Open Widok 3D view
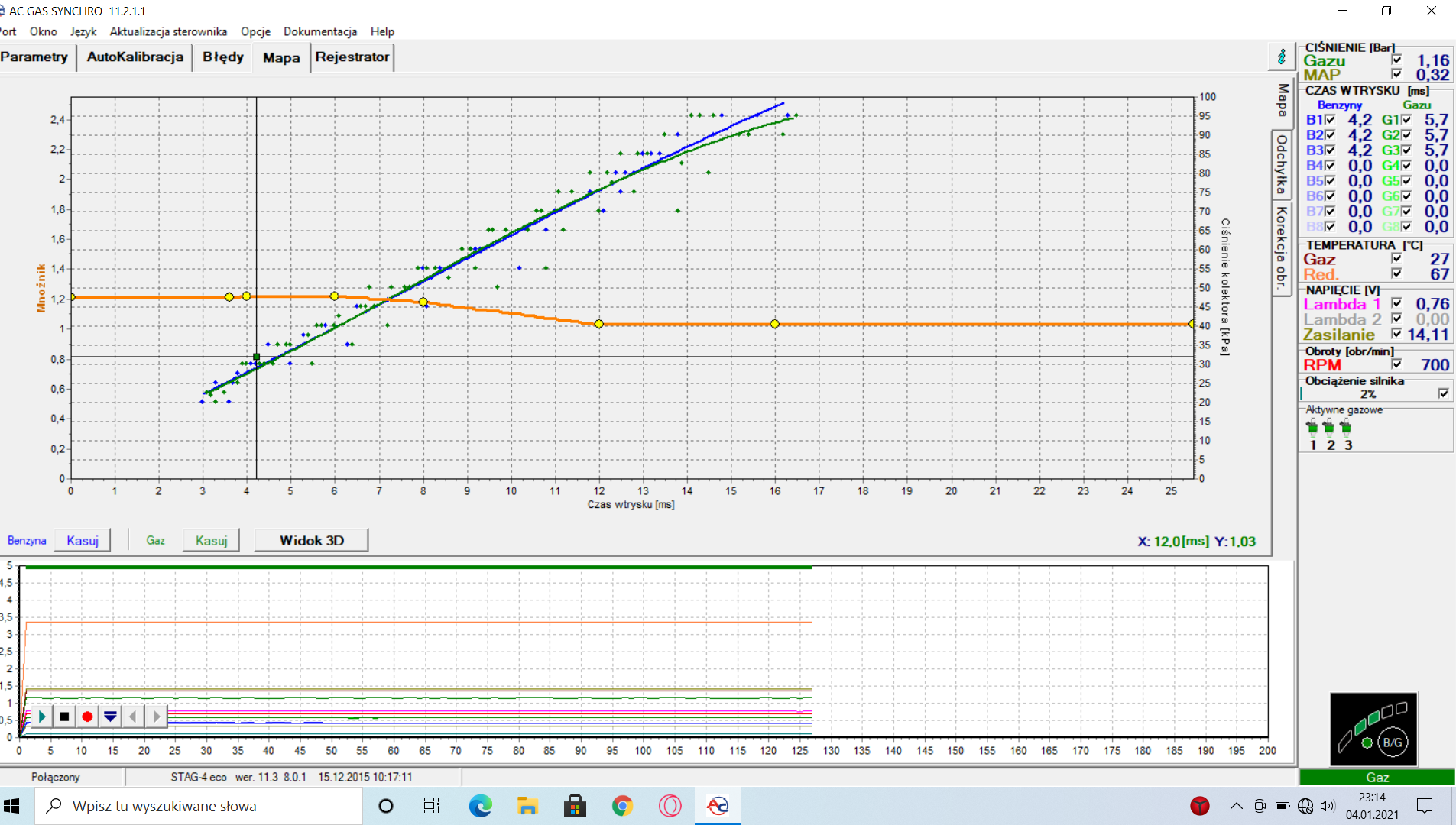Viewport: 1456px width, 825px height. tap(312, 541)
